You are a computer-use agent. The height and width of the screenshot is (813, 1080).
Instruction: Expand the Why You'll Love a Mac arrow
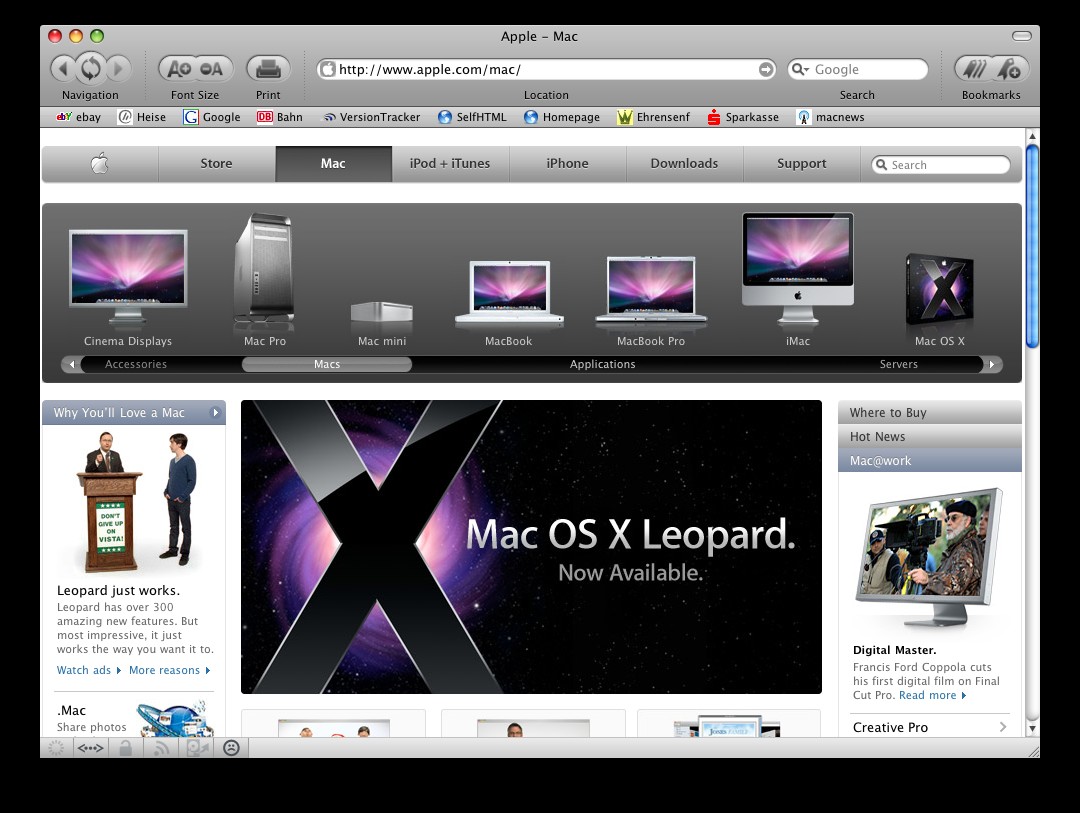tap(216, 413)
